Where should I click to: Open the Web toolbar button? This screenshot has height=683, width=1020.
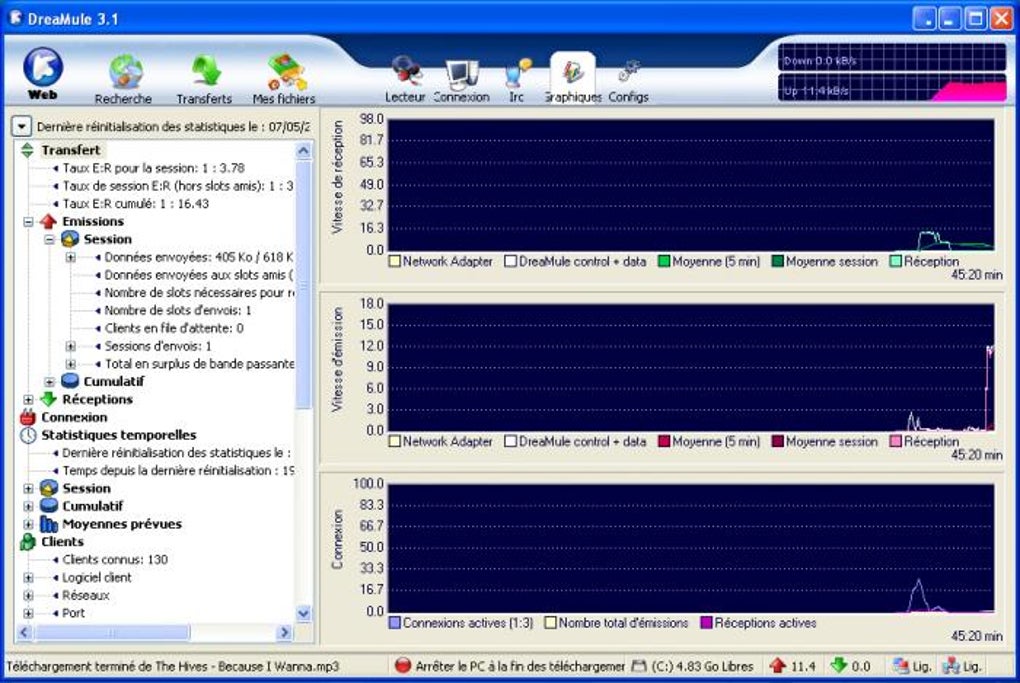43,74
